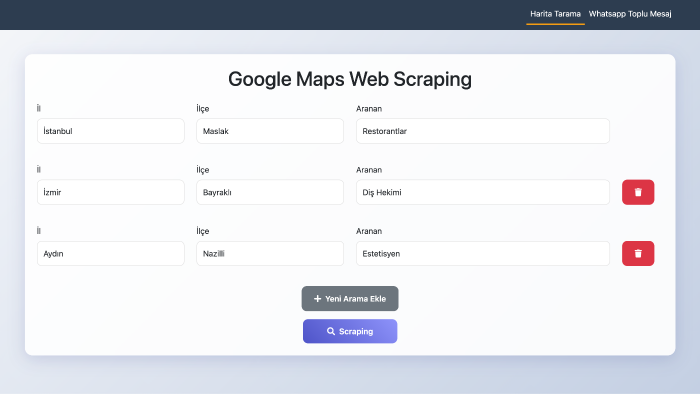The width and height of the screenshot is (700, 394).
Task: Edit the Aranan field with Restorantlar
Action: pyautogui.click(x=483, y=131)
